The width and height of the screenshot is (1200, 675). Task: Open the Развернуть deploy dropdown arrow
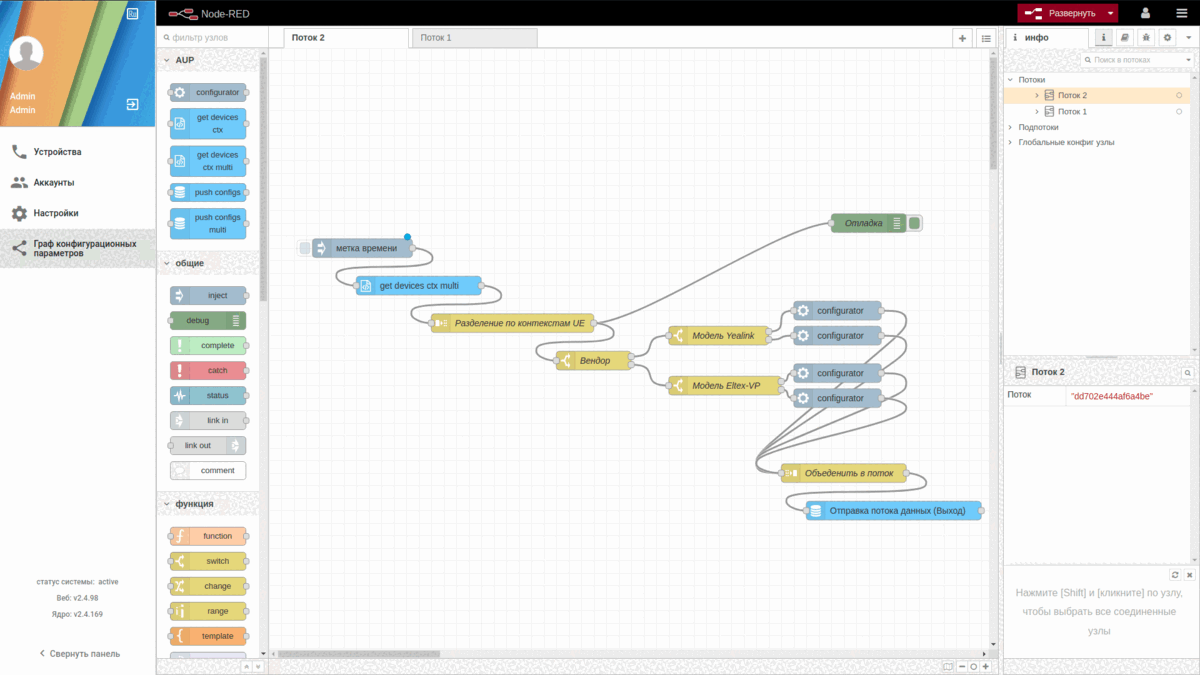(1111, 13)
